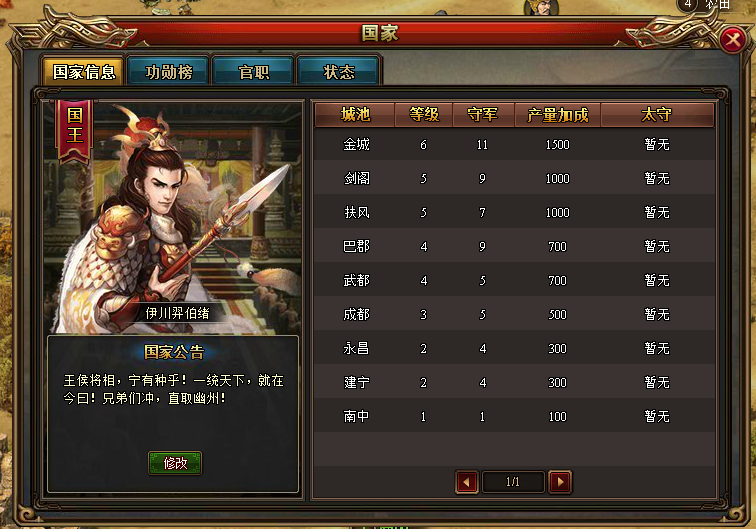Select the 剑阁 city row

coord(514,178)
